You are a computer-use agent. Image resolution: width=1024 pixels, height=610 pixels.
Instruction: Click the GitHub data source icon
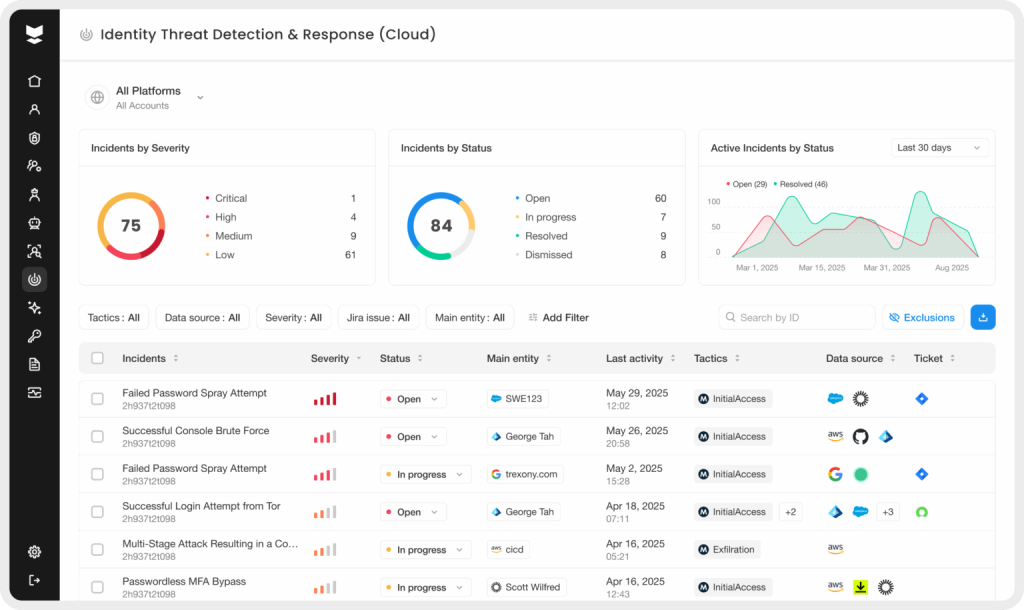point(860,437)
